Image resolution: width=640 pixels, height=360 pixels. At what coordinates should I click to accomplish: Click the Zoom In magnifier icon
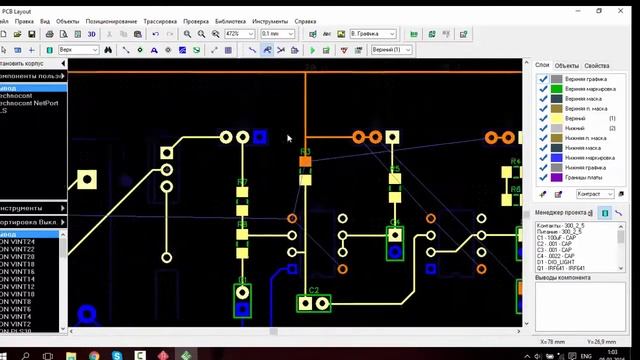[187, 34]
